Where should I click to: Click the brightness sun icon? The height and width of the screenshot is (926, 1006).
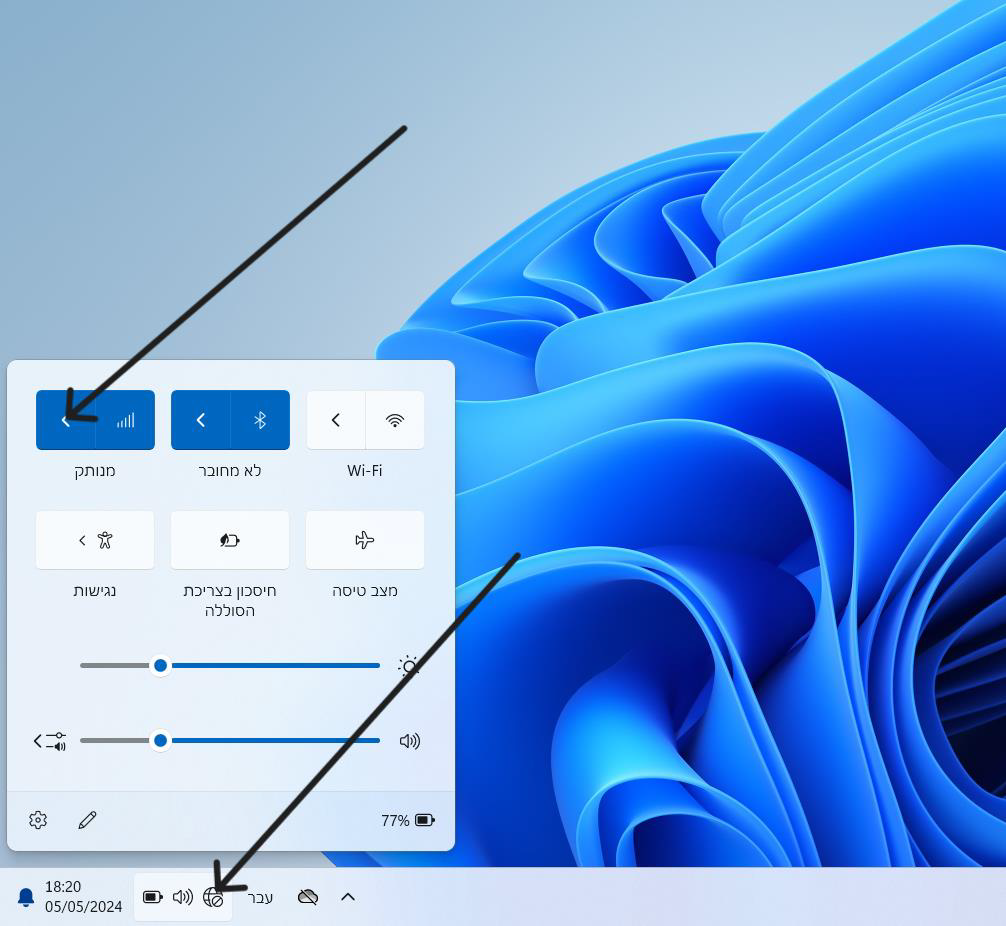pyautogui.click(x=409, y=665)
